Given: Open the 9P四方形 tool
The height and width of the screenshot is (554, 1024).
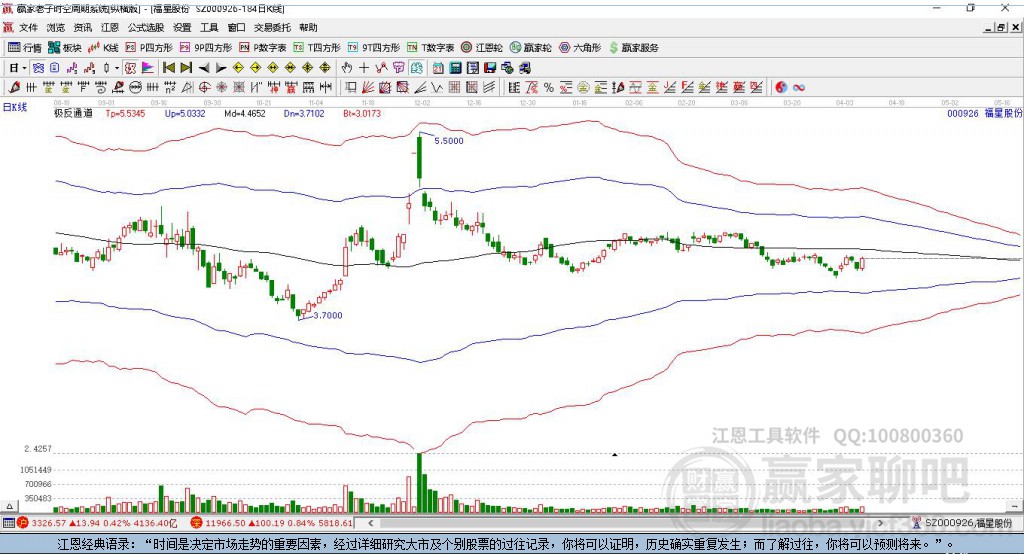Looking at the screenshot, I should pos(206,48).
